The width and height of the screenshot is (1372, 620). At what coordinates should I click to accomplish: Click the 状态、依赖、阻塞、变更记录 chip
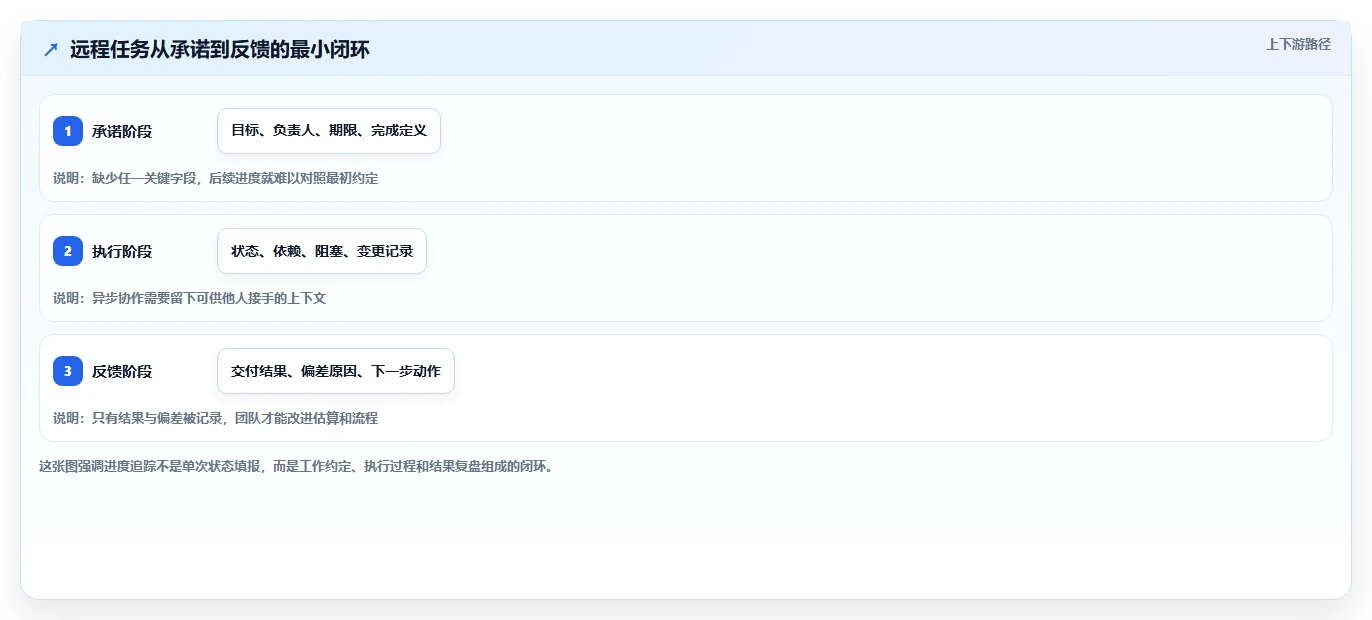(x=322, y=251)
